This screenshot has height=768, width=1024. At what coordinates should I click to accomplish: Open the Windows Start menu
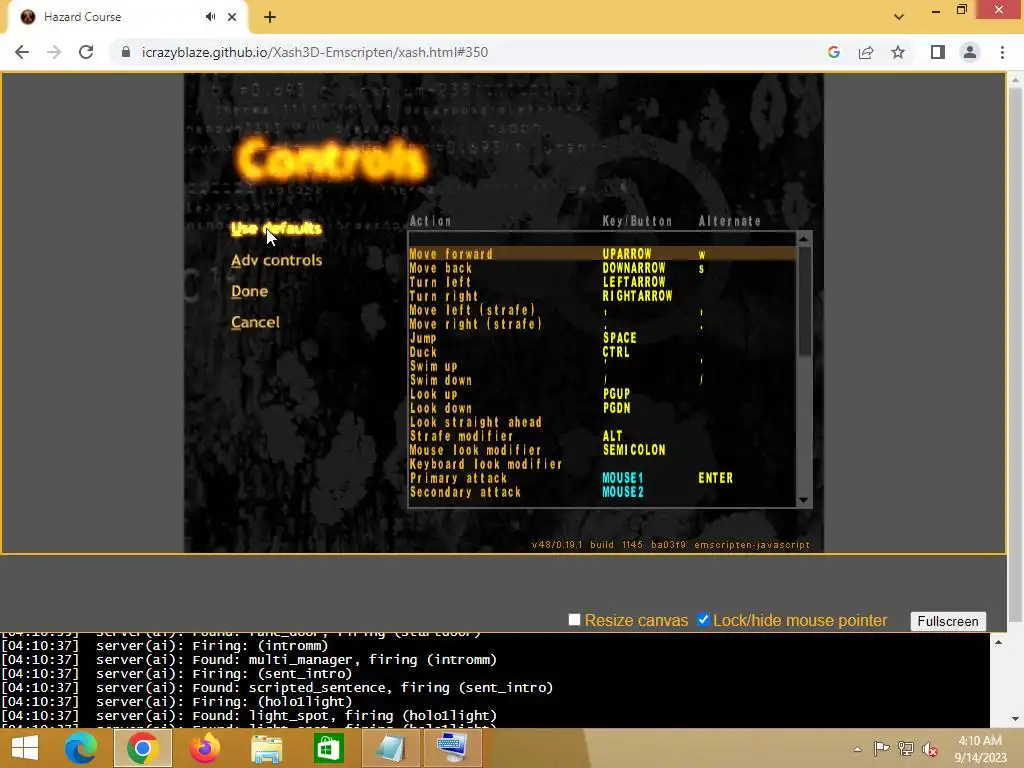(x=25, y=748)
